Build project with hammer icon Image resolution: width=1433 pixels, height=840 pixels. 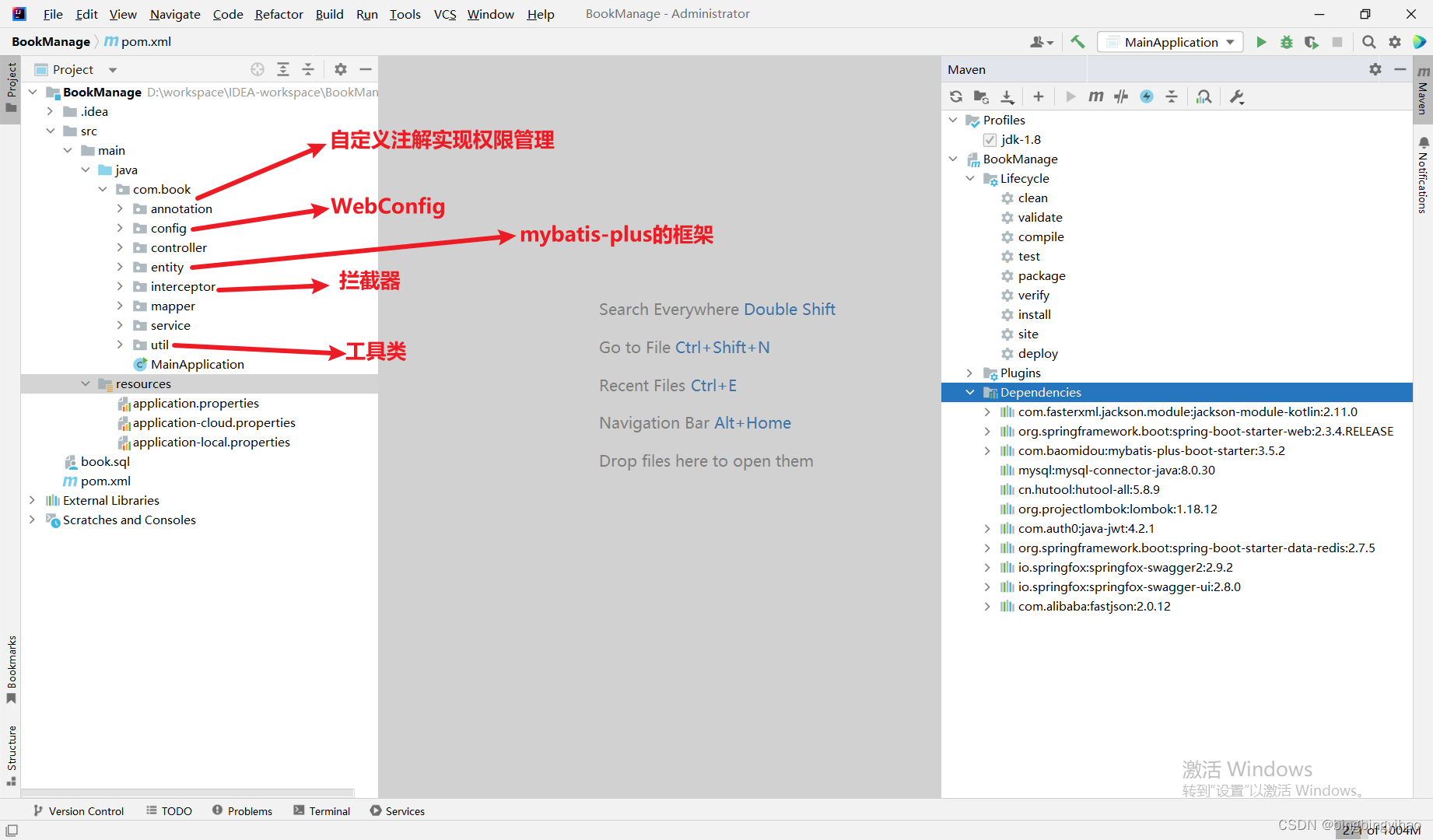[x=1077, y=42]
